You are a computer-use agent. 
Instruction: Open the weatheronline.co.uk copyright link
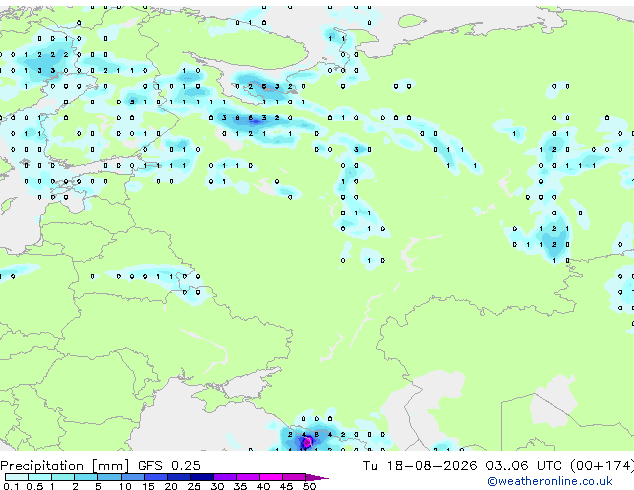click(x=550, y=481)
